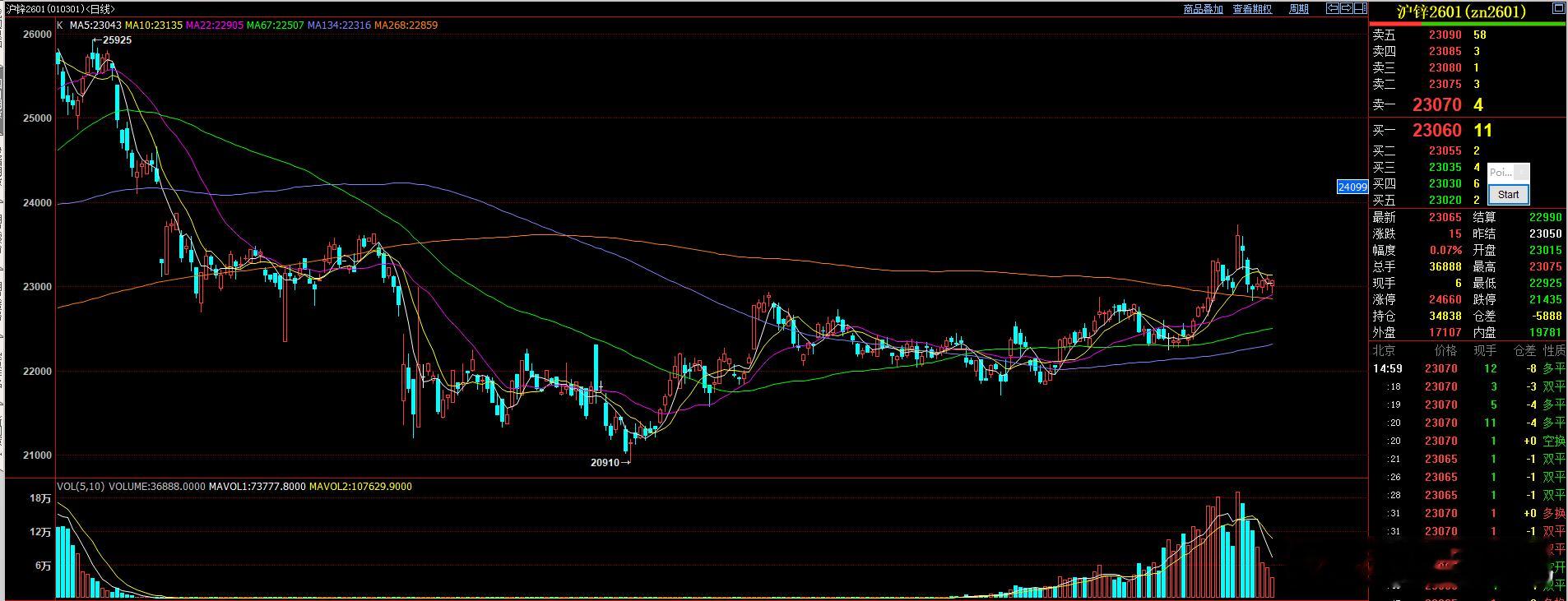Image resolution: width=1568 pixels, height=601 pixels.
Task: Click the MA10:23135 indicator label
Action: (x=154, y=25)
